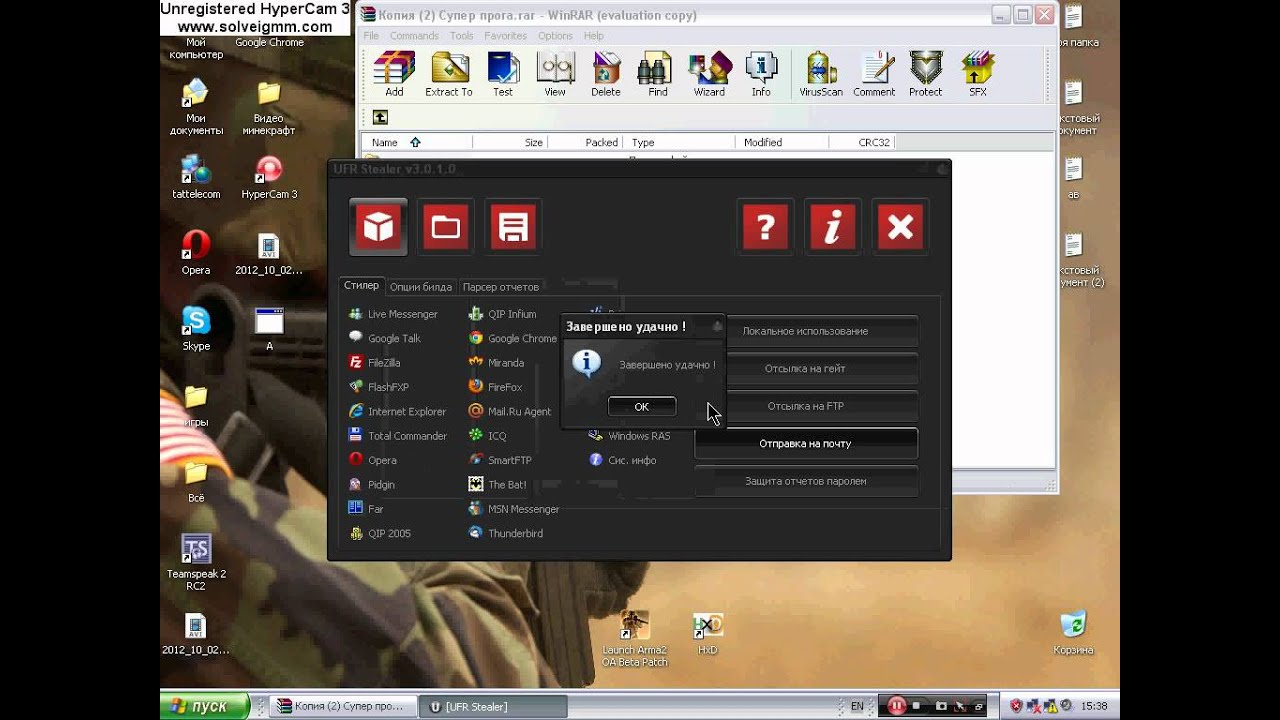
Task: Click the red italic i info icon
Action: tap(833, 228)
